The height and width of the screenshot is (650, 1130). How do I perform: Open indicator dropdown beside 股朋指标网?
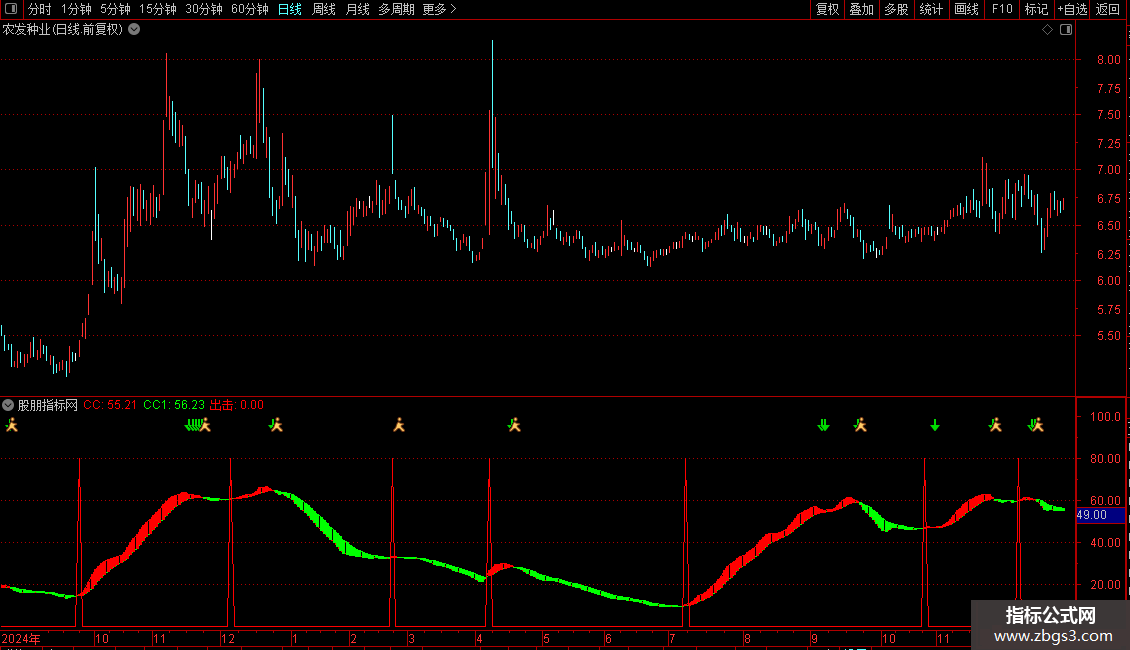pos(8,405)
